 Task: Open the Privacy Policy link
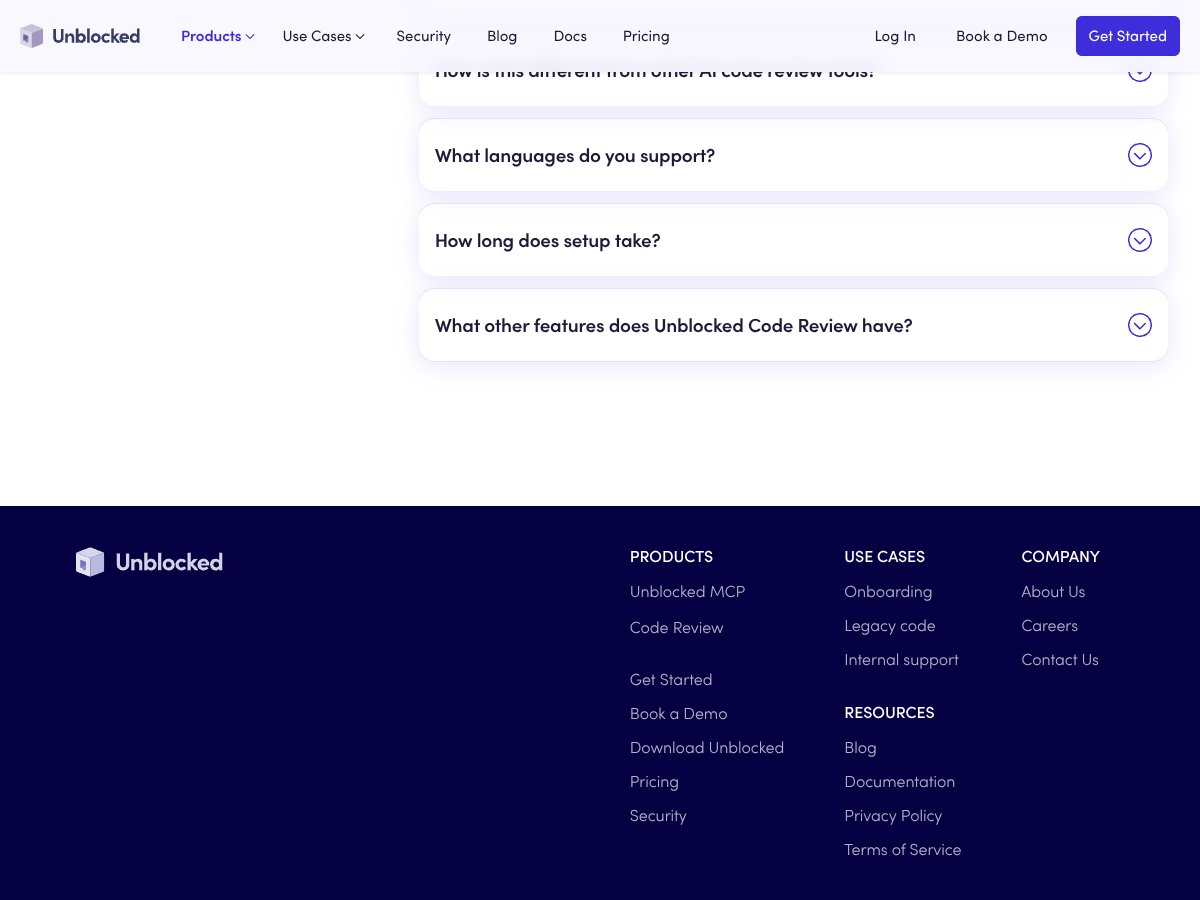click(893, 815)
